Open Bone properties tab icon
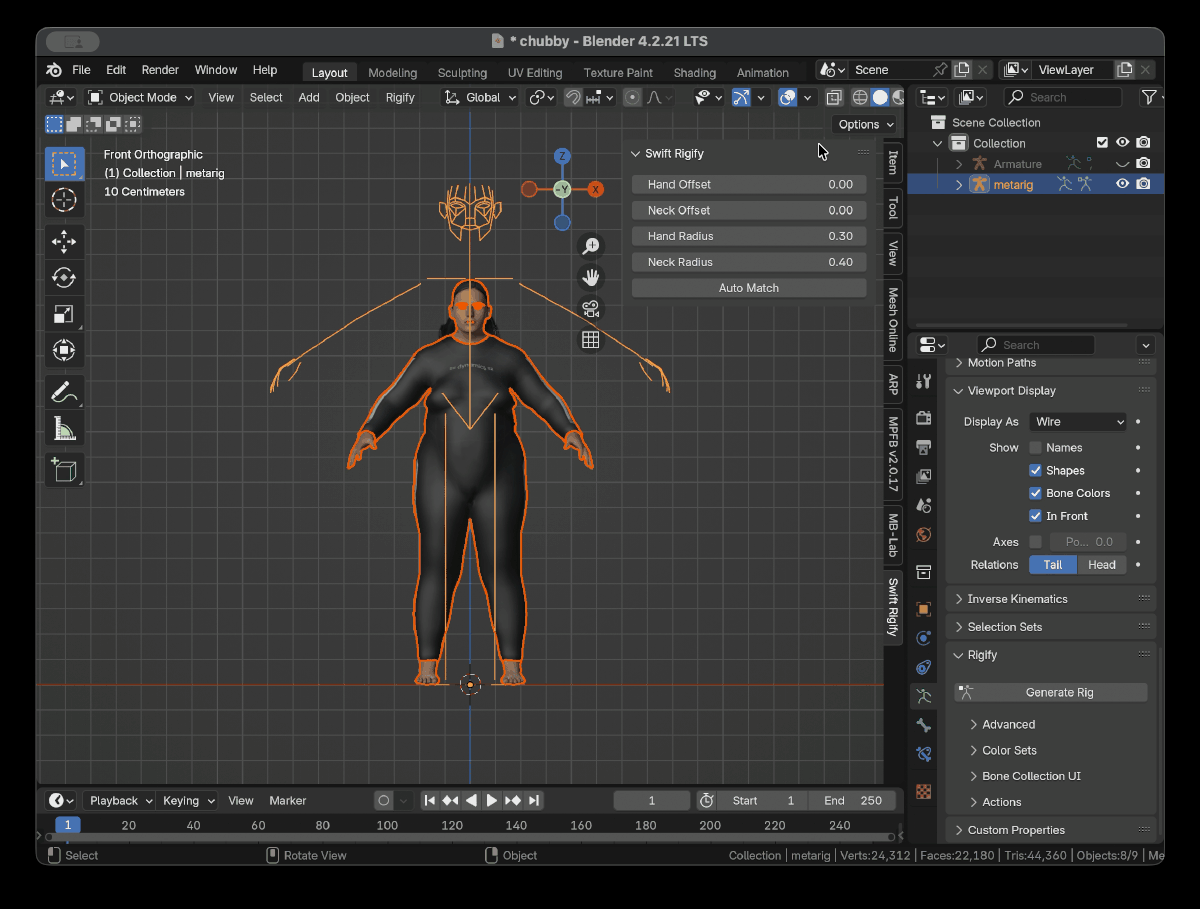Image resolution: width=1200 pixels, height=909 pixels. [924, 725]
